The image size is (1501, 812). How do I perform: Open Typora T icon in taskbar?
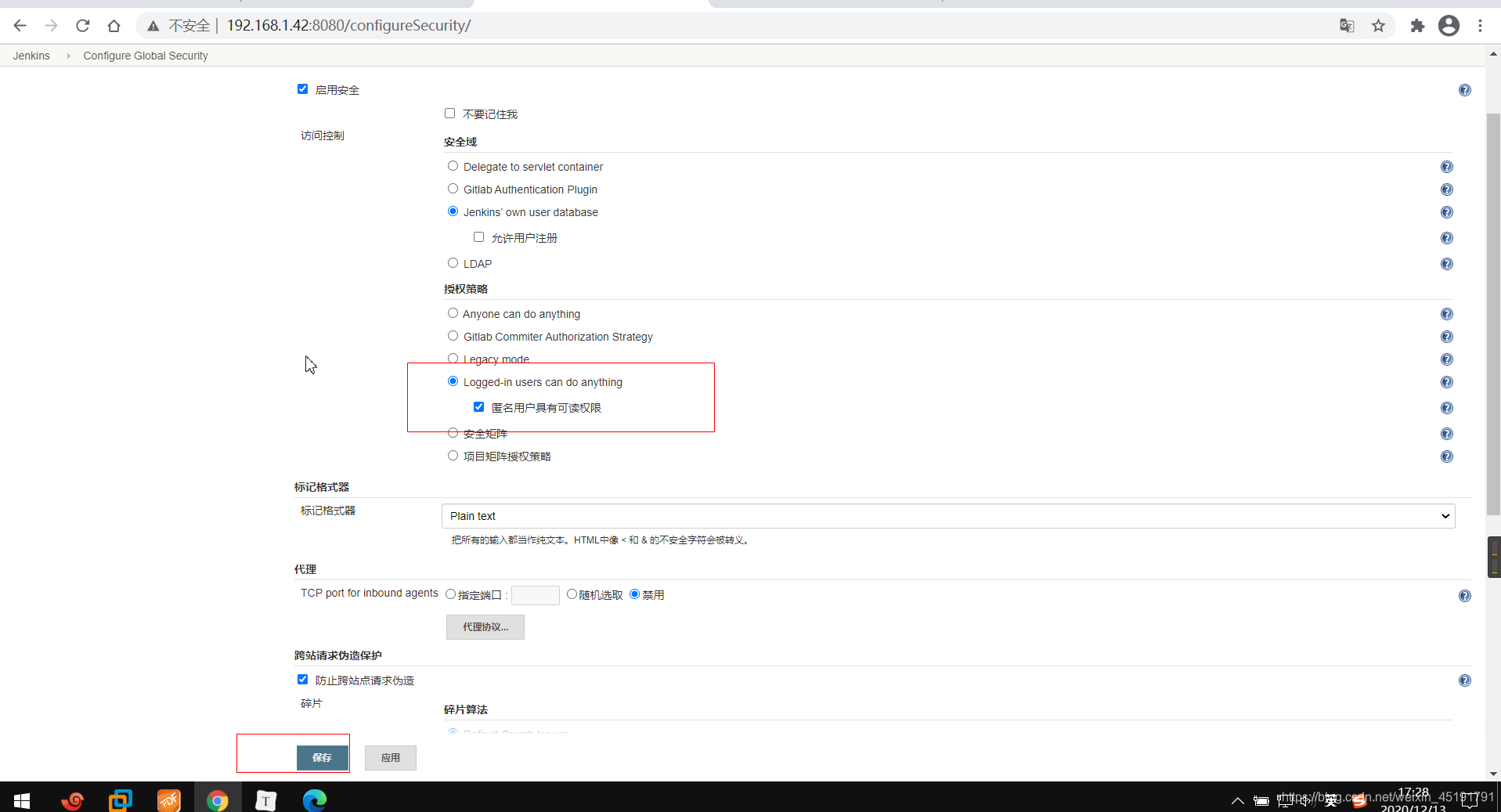click(x=266, y=800)
